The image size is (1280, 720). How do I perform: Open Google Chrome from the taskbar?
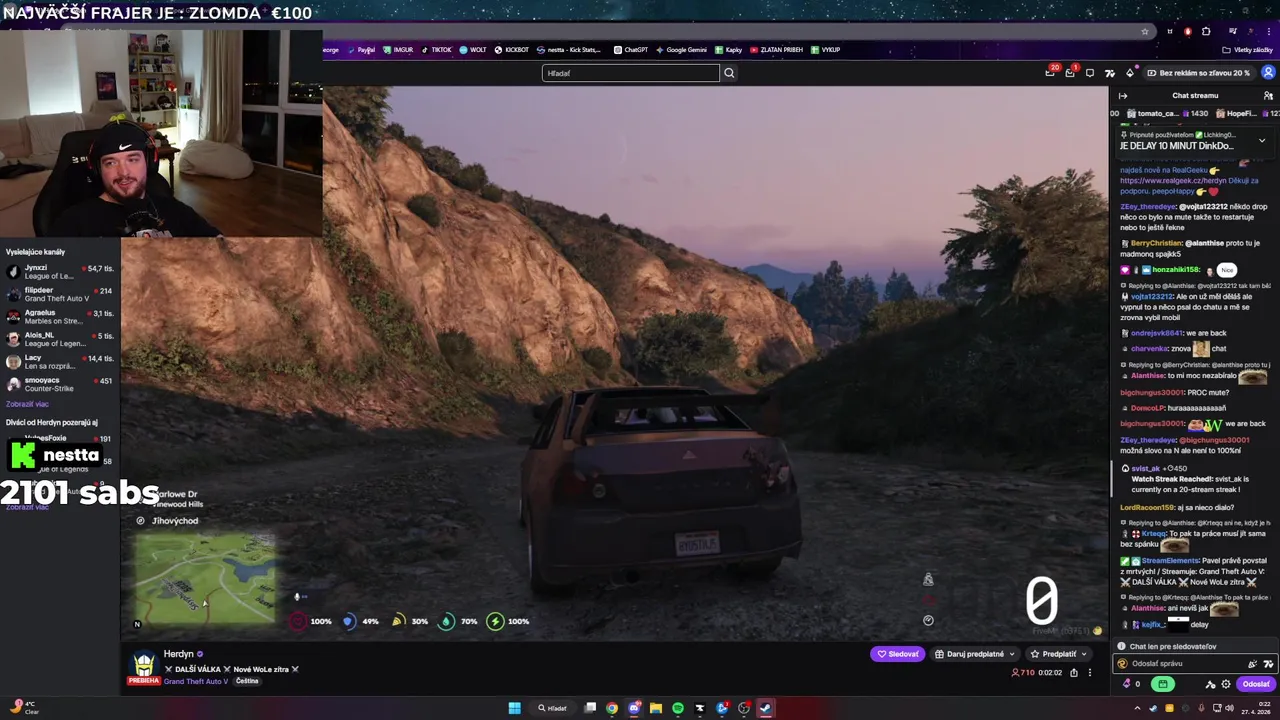point(612,708)
